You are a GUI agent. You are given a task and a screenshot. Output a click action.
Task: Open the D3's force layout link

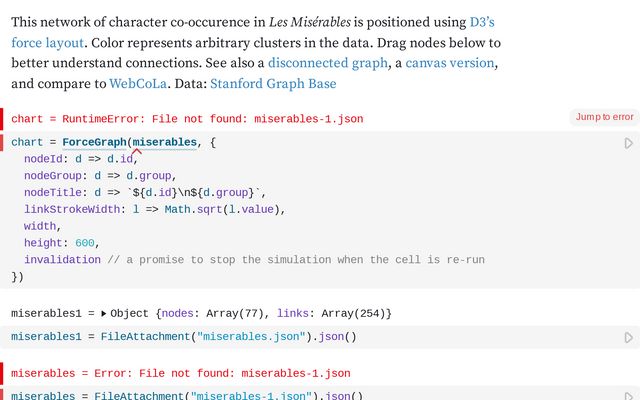(x=255, y=32)
